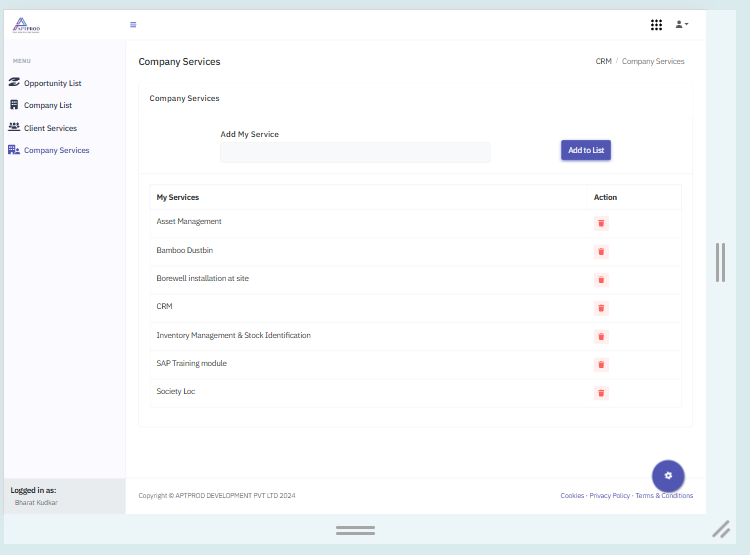Focus the Add My Service input field
Viewport: 750px width, 555px height.
355,152
